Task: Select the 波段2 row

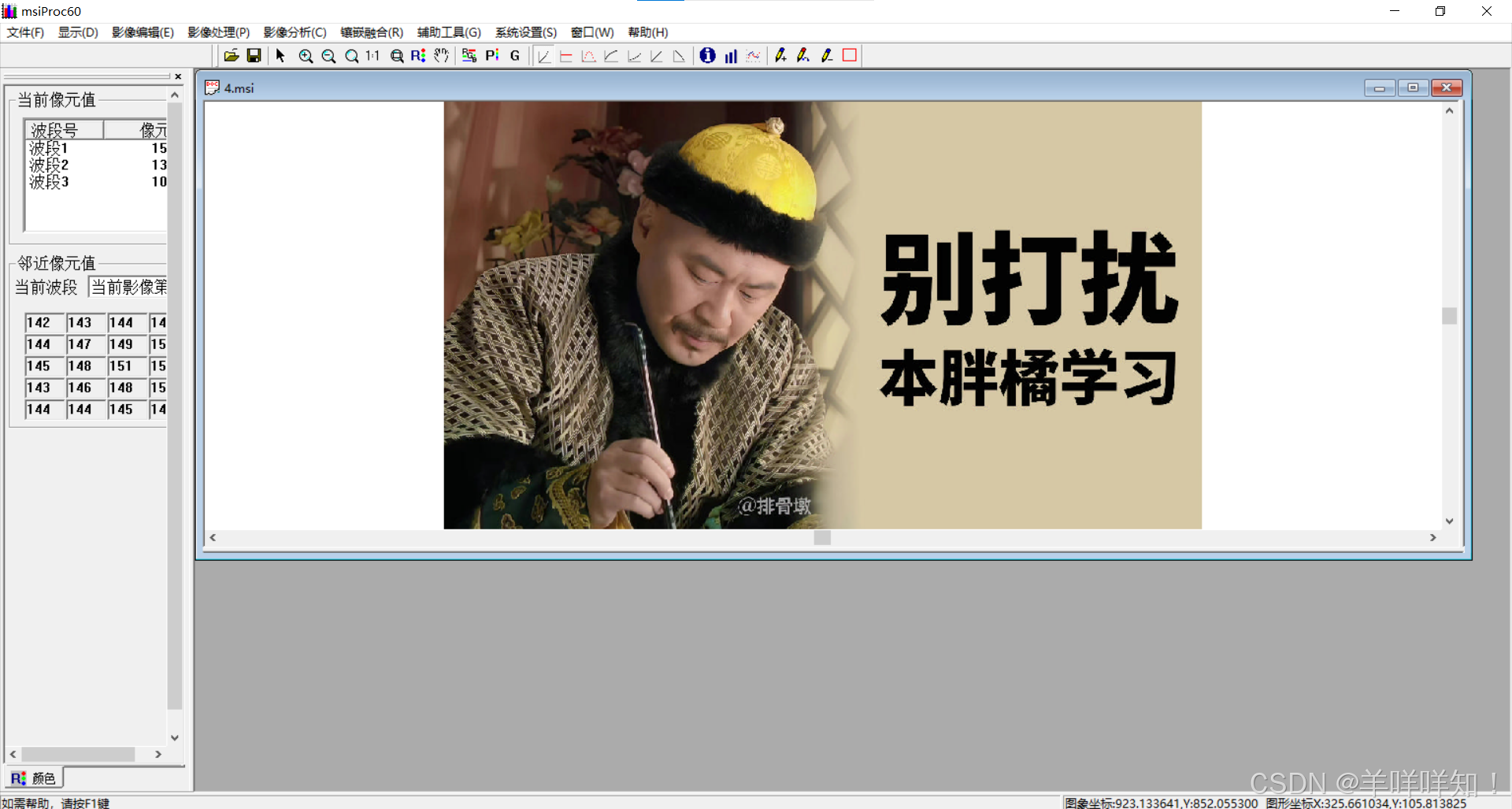Action: [97, 165]
